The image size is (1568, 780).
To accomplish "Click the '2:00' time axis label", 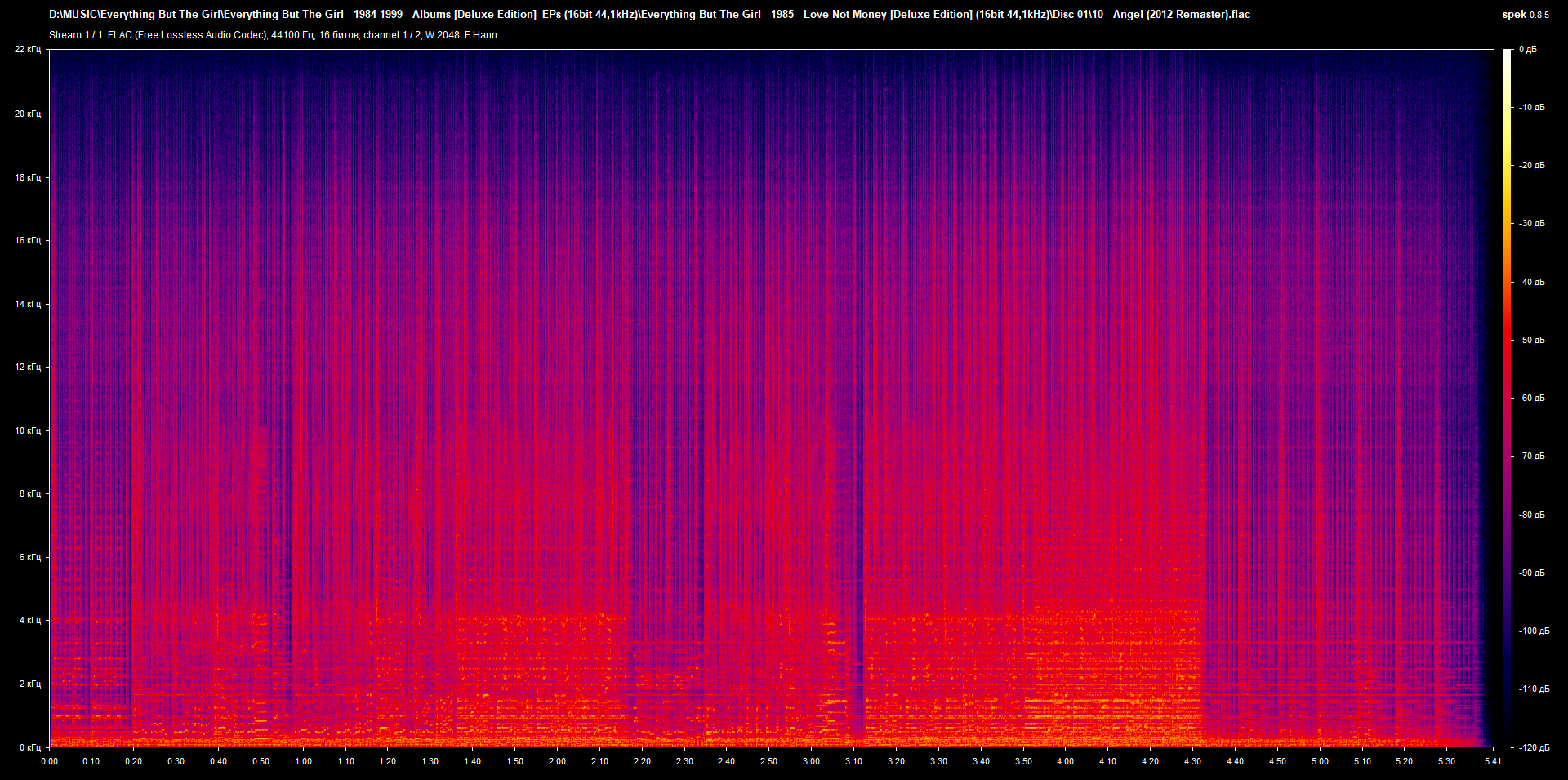I will point(557,761).
